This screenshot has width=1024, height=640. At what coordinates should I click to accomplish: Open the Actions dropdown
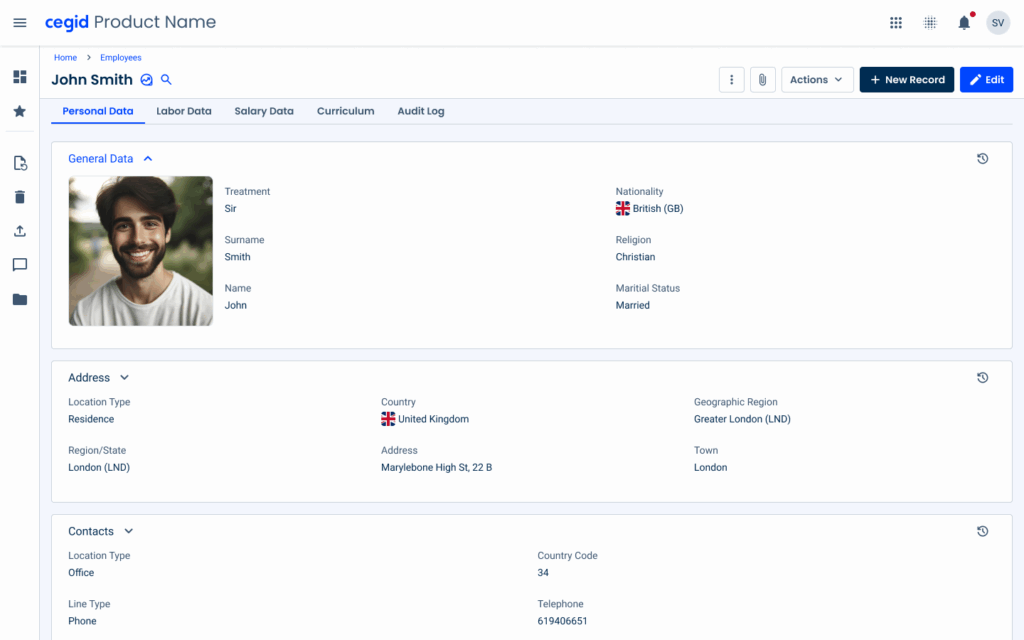[x=816, y=80]
